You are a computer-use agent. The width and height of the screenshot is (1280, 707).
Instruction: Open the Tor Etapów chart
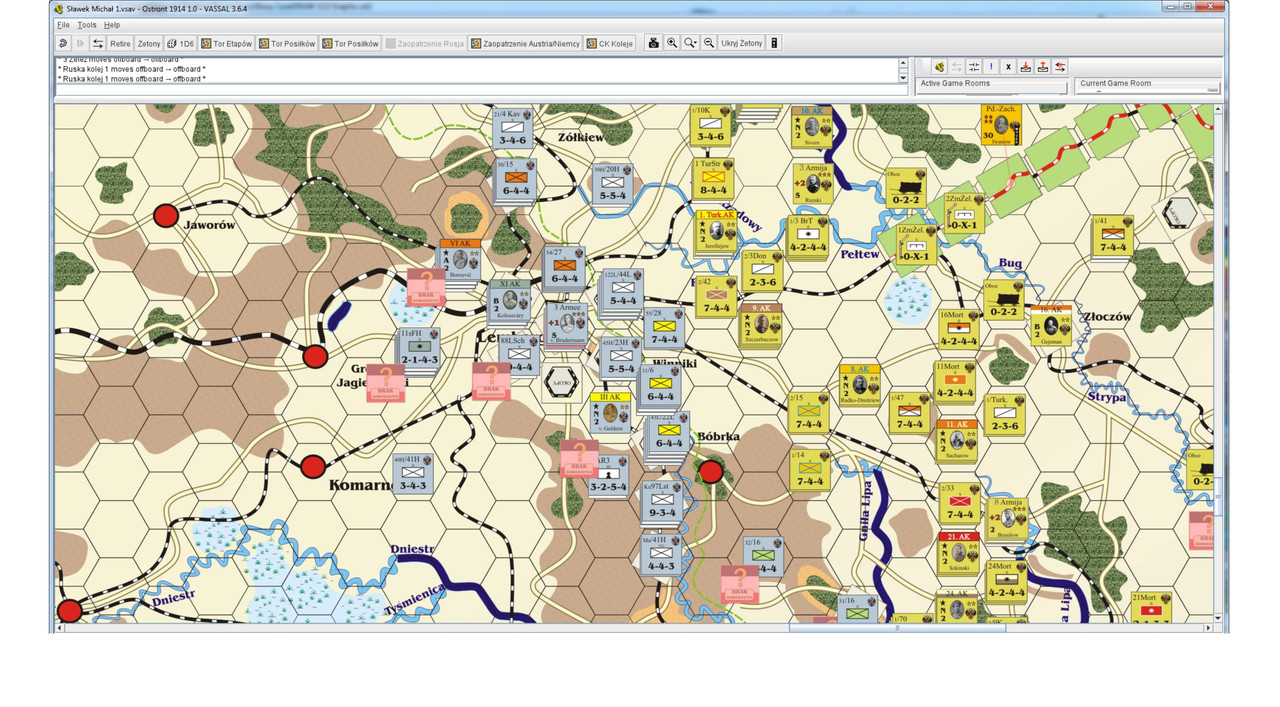(x=227, y=43)
